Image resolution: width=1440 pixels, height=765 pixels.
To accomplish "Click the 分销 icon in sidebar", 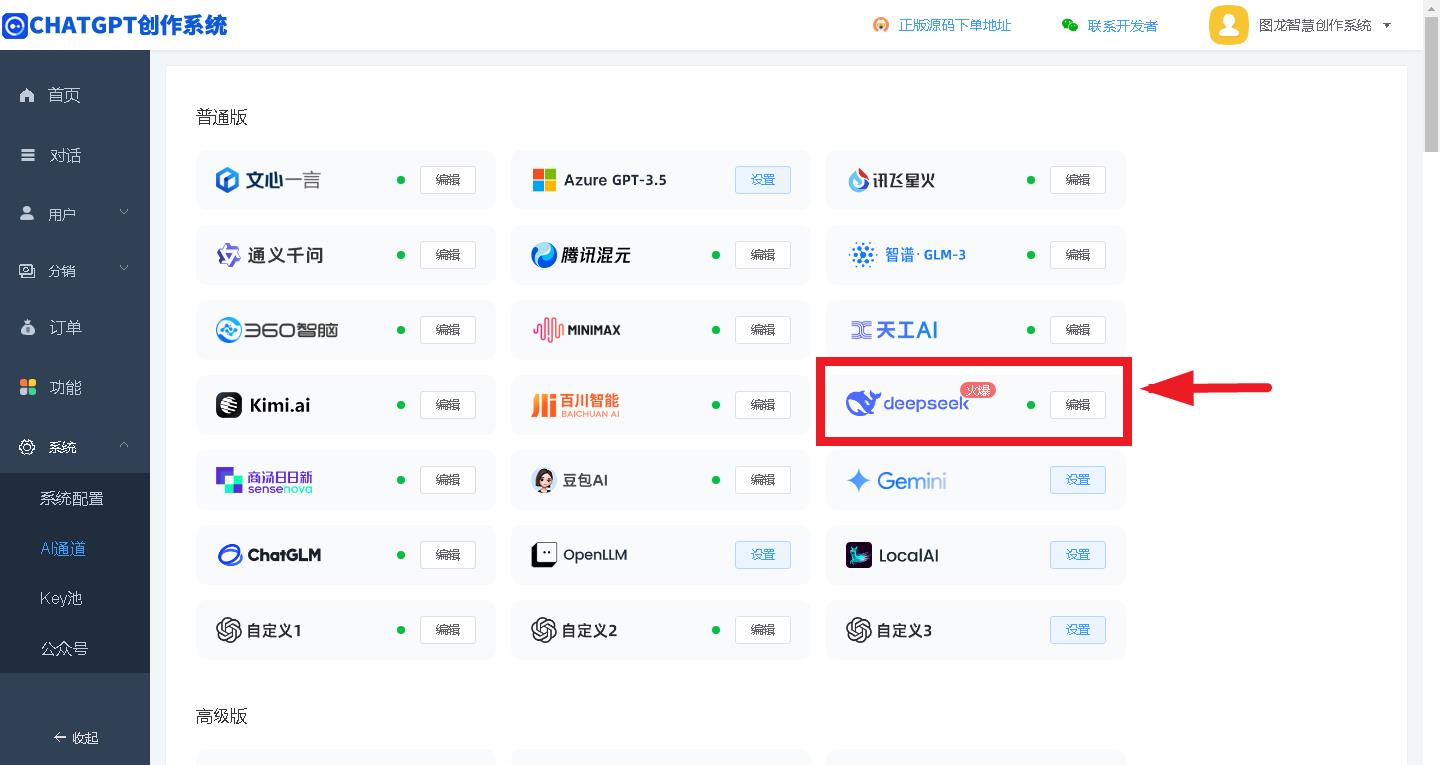I will click(x=27, y=270).
